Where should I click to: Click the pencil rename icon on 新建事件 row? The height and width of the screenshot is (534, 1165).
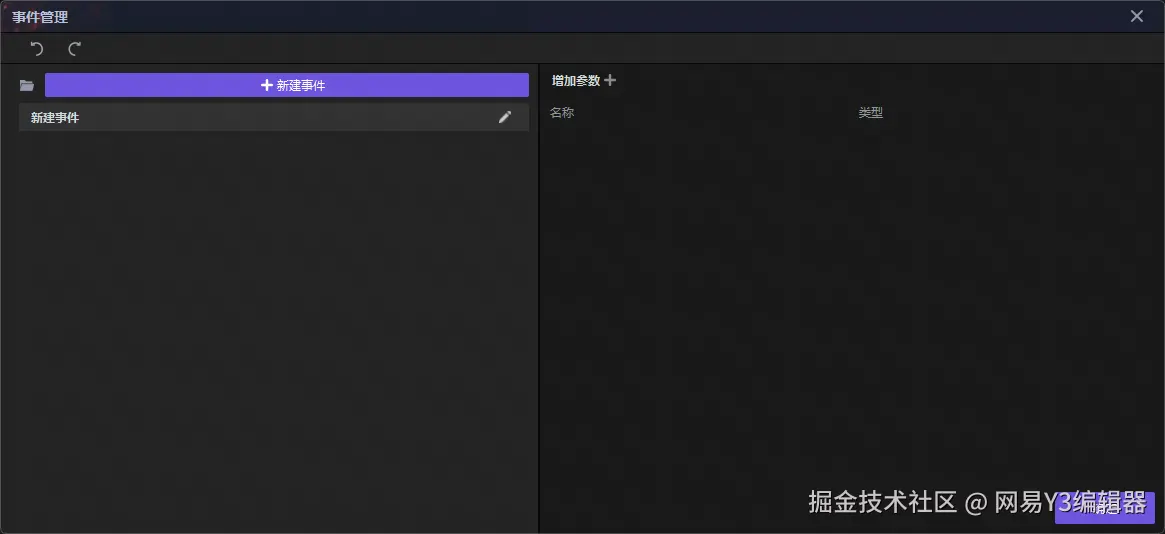tap(505, 117)
